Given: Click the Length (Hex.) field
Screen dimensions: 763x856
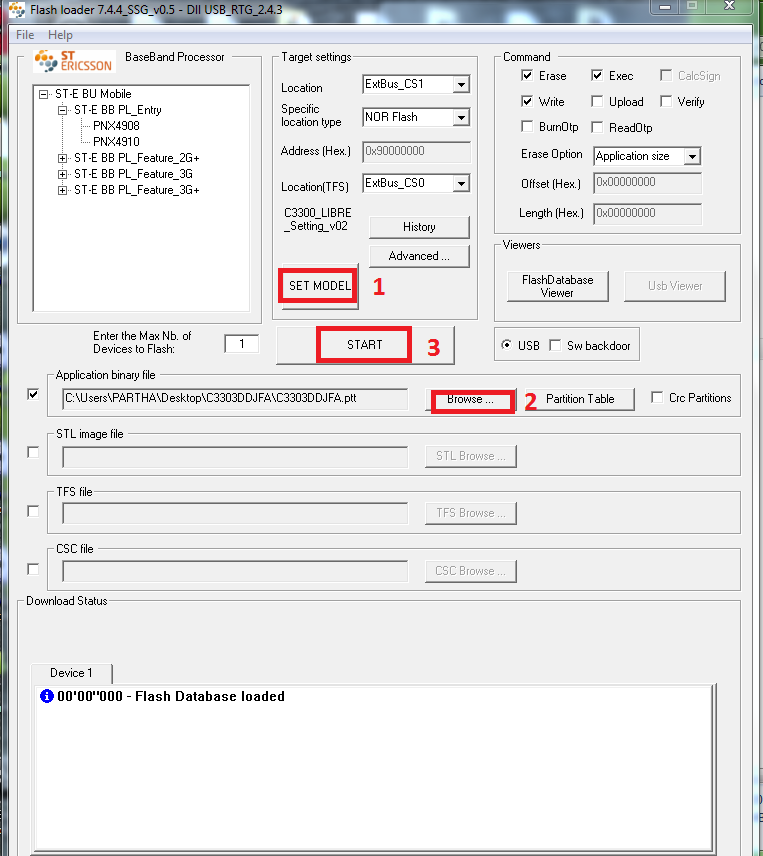Looking at the screenshot, I should 647,213.
